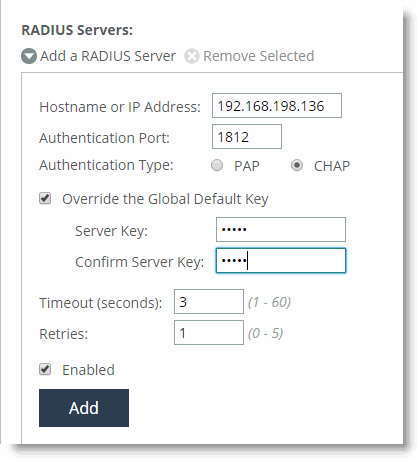Uncheck Override the Global Default Key checkbox
The width and height of the screenshot is (419, 460).
point(45,198)
